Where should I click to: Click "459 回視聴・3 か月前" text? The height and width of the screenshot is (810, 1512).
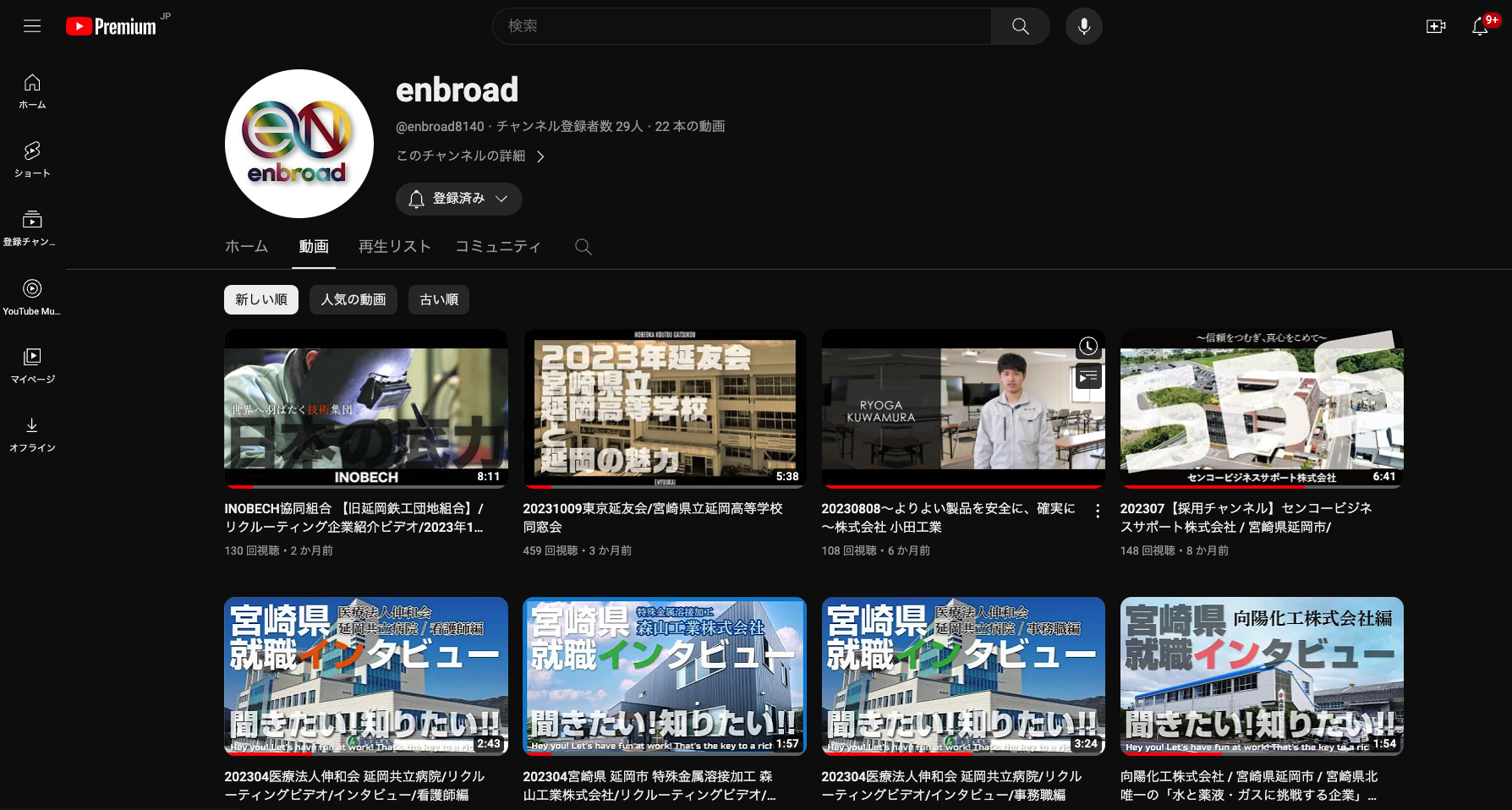pyautogui.click(x=578, y=550)
